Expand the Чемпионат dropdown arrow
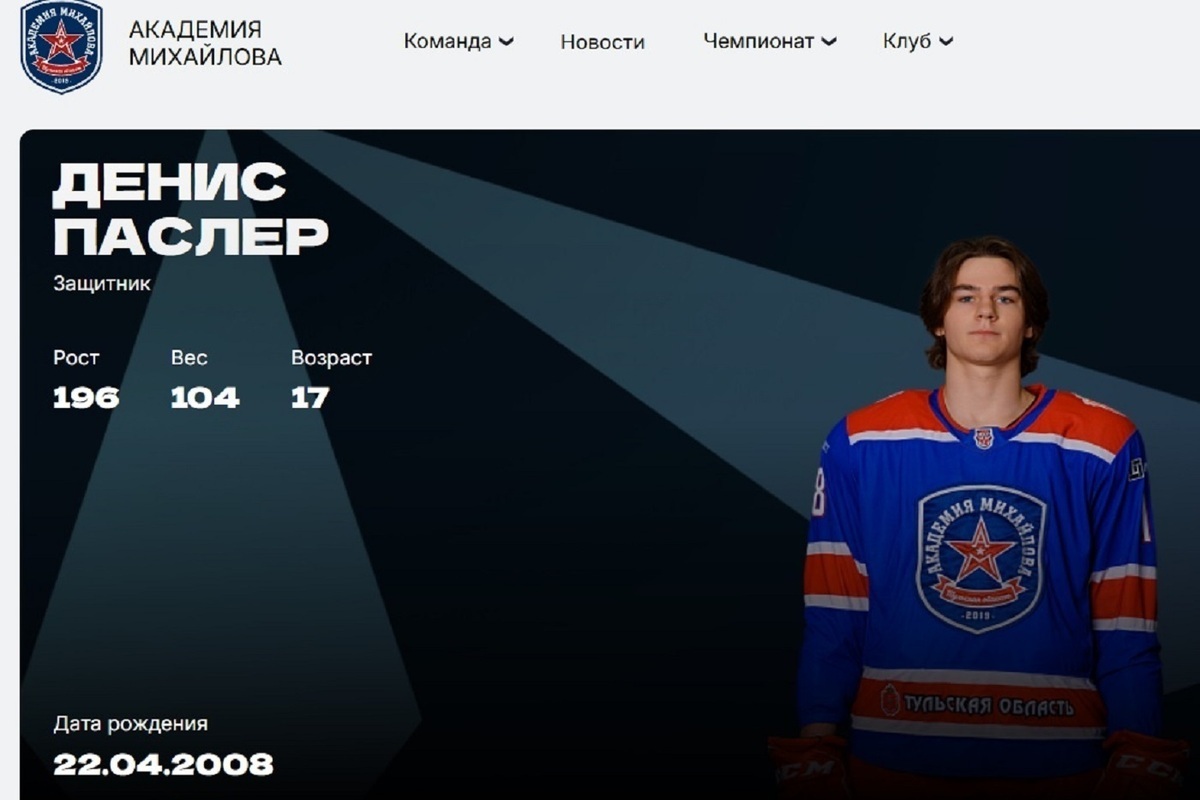 pos(829,42)
